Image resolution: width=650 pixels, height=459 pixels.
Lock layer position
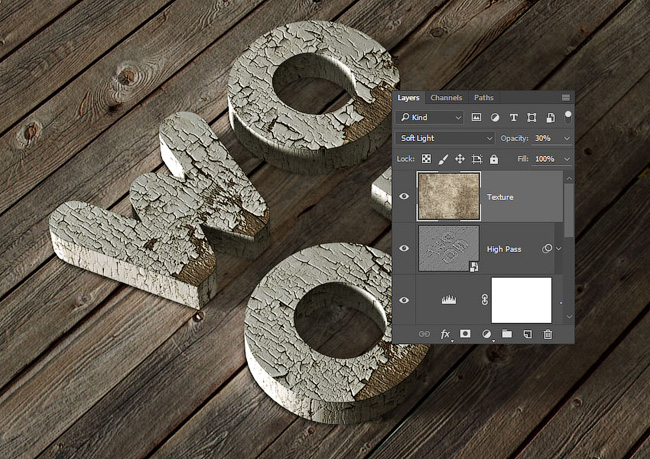[460, 159]
